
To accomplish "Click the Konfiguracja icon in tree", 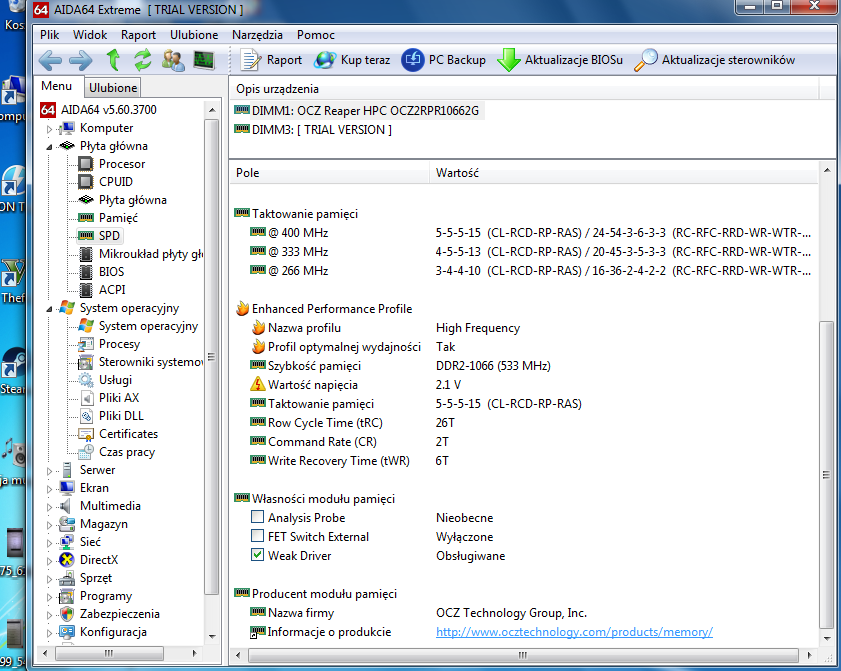I will pyautogui.click(x=67, y=632).
